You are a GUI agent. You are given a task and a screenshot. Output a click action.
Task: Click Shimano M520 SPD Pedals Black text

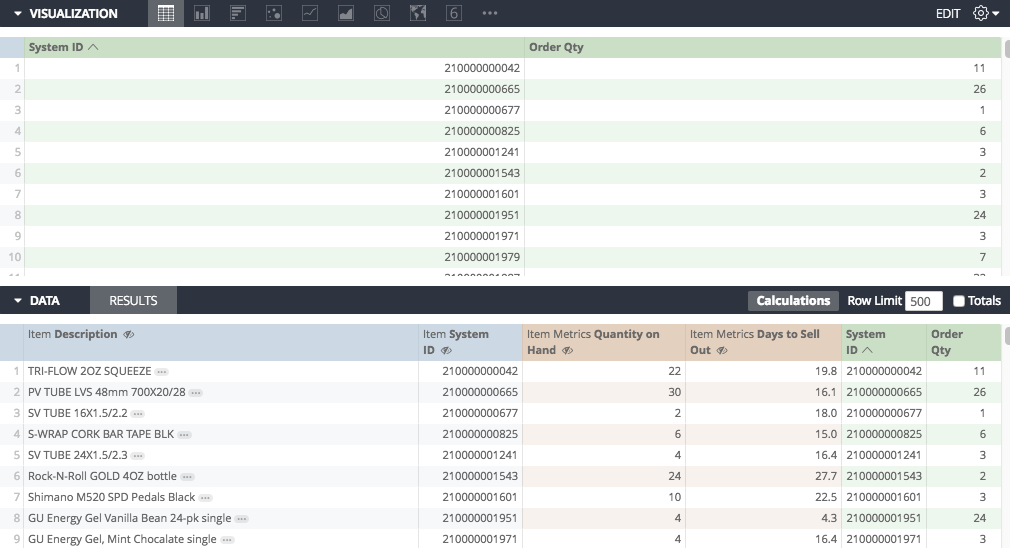click(x=111, y=497)
